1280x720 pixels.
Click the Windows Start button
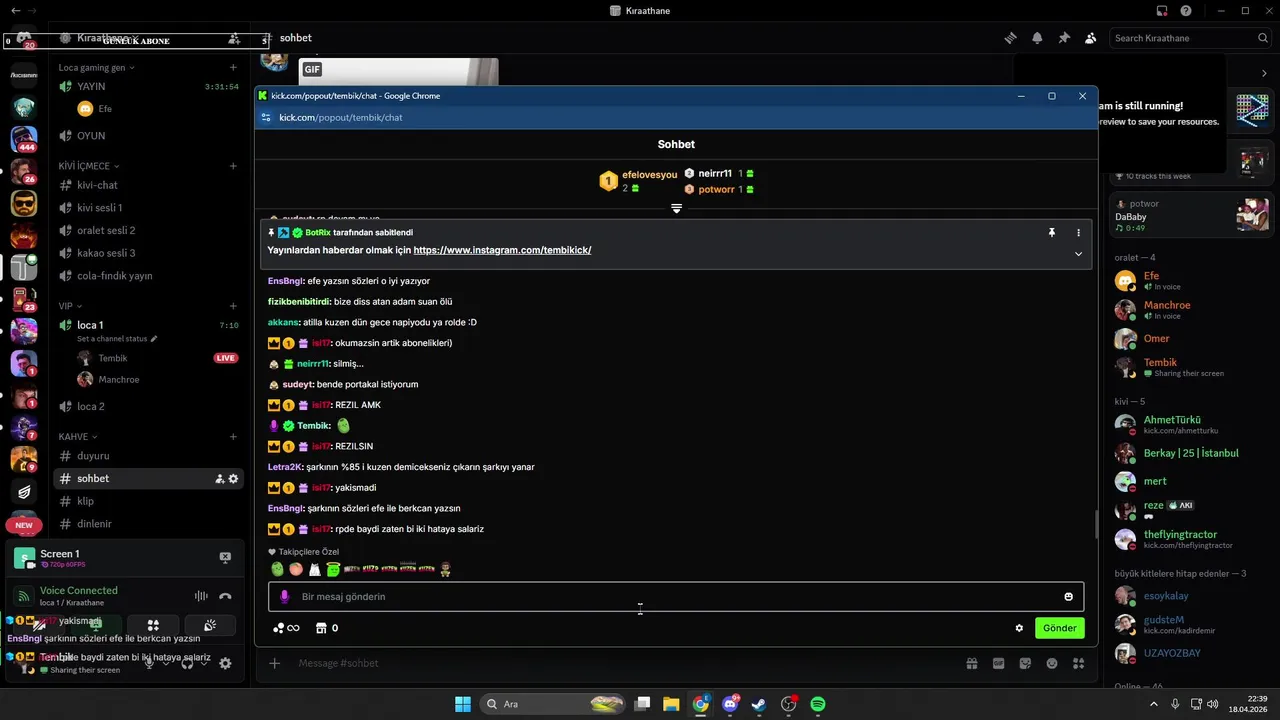pyautogui.click(x=463, y=704)
